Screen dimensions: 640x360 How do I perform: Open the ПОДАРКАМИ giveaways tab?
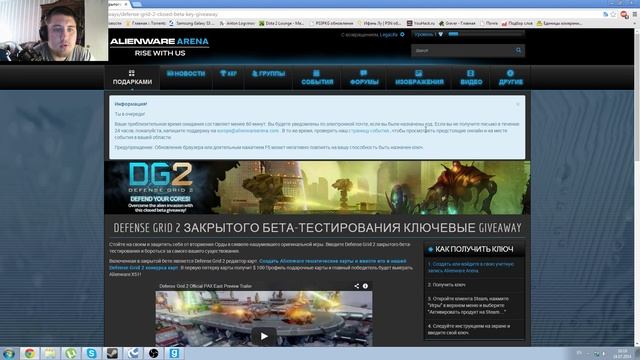tap(132, 78)
